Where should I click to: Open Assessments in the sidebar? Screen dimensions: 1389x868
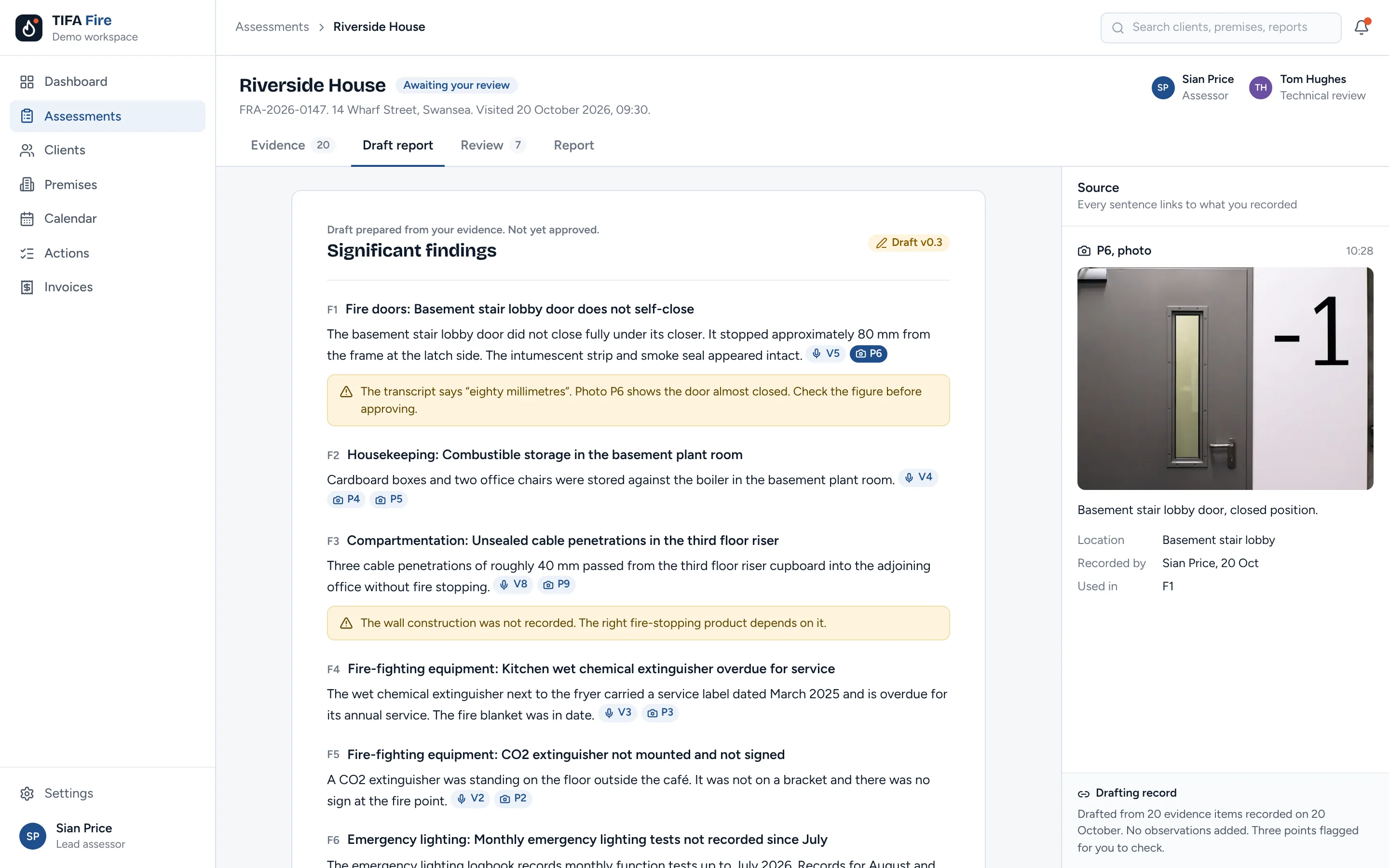pos(108,116)
